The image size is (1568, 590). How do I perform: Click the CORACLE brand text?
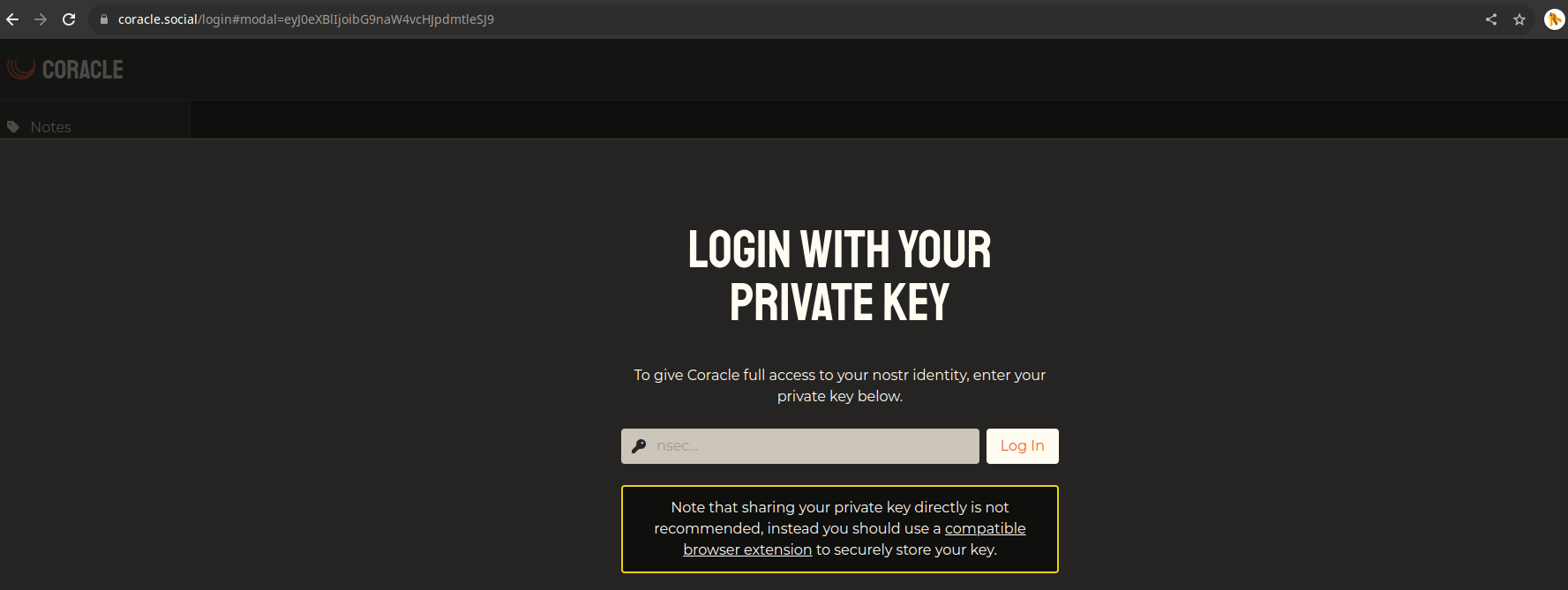click(83, 70)
